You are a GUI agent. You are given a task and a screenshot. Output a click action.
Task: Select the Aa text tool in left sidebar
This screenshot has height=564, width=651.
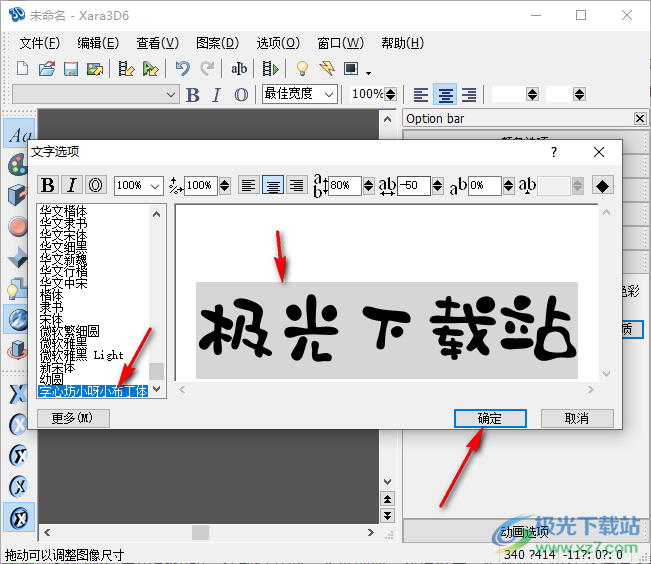pos(20,134)
